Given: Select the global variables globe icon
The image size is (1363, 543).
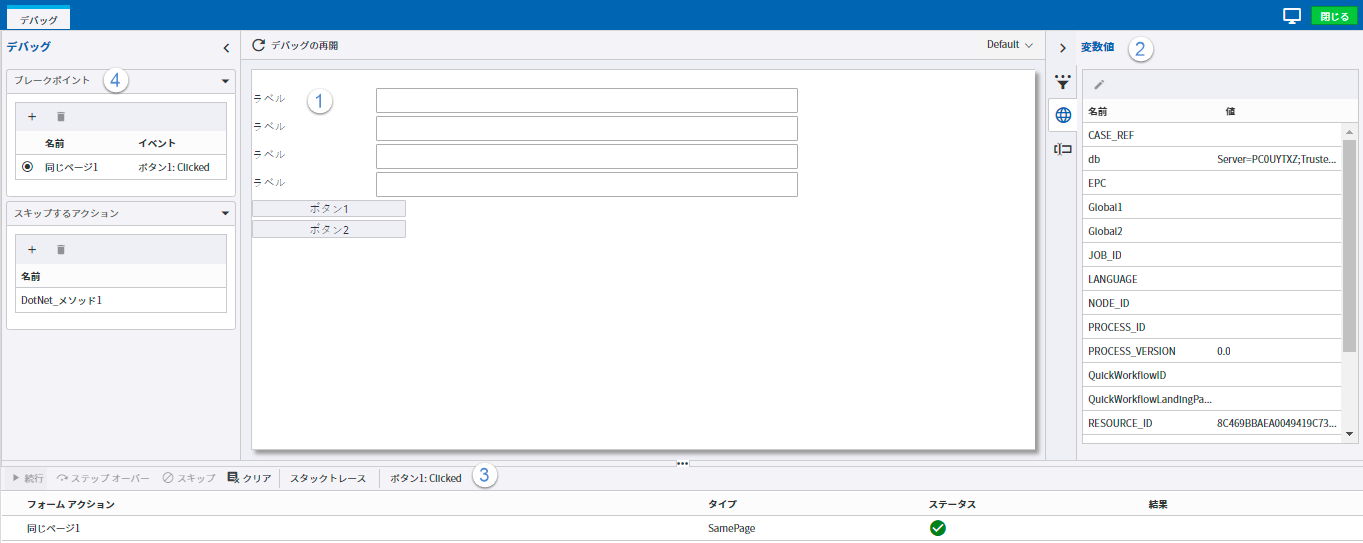Looking at the screenshot, I should [1063, 116].
